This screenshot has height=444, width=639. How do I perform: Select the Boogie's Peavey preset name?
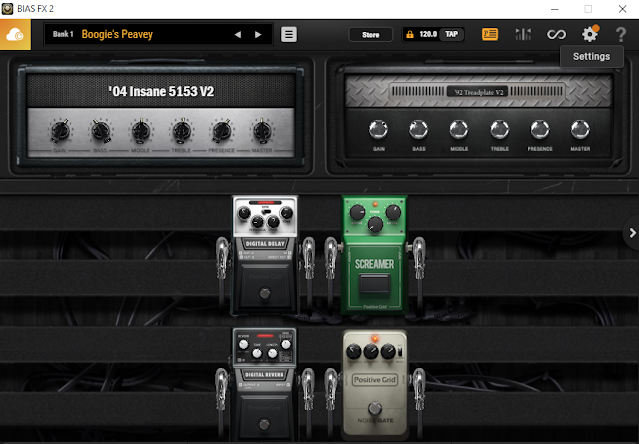click(117, 34)
